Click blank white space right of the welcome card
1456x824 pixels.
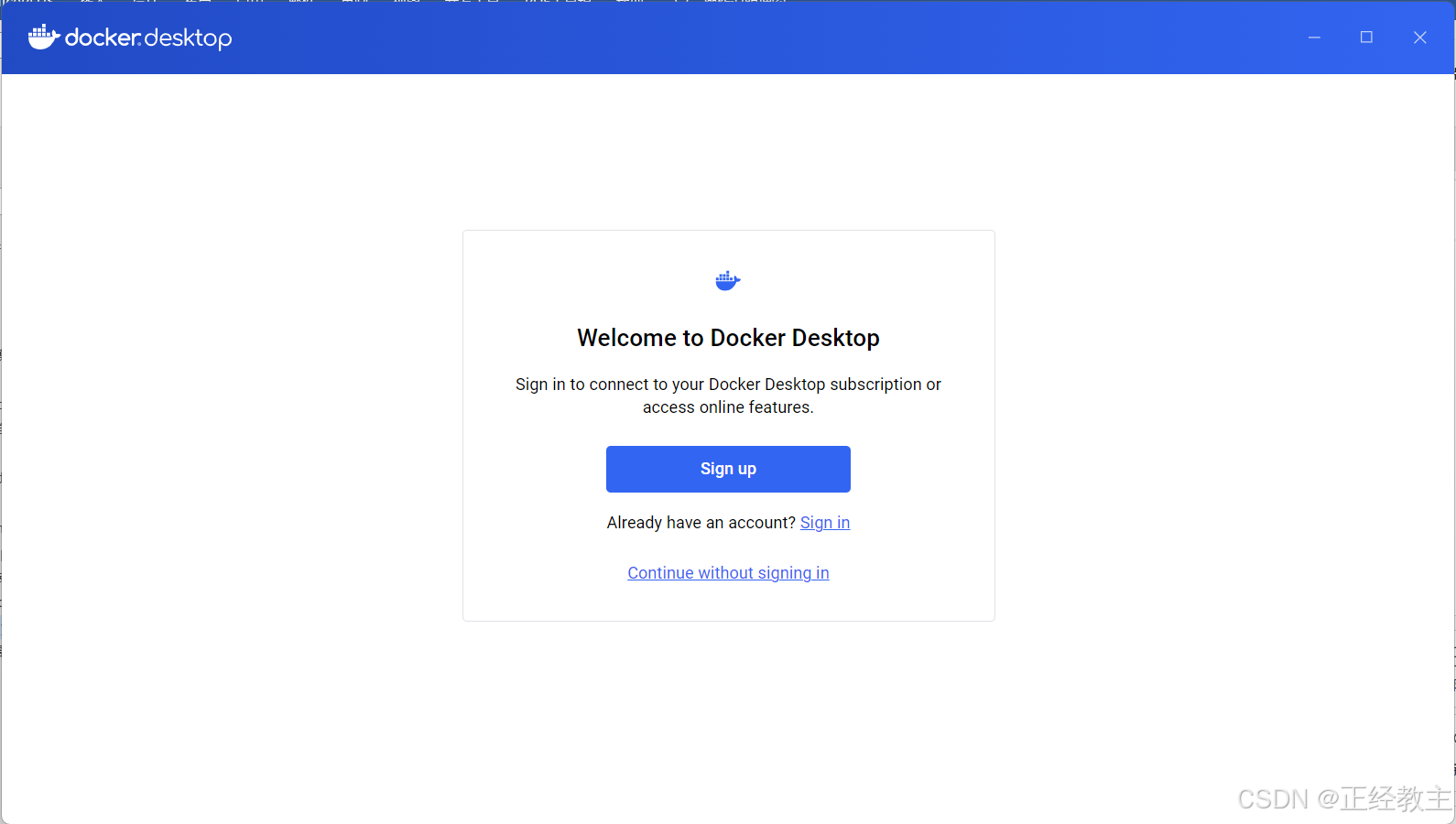(1218, 426)
